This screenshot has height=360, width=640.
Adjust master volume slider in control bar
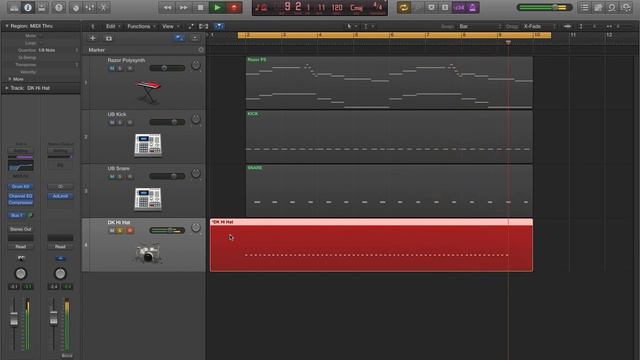click(x=544, y=7)
